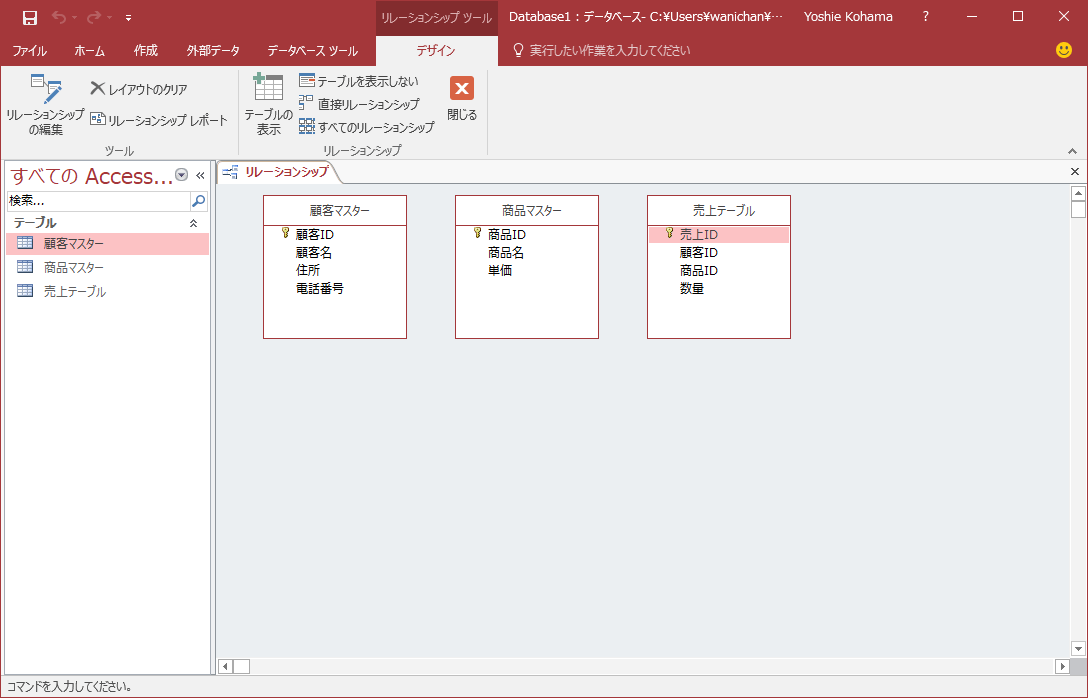
Task: Click the 売上テーブル table title bar
Action: click(x=719, y=211)
